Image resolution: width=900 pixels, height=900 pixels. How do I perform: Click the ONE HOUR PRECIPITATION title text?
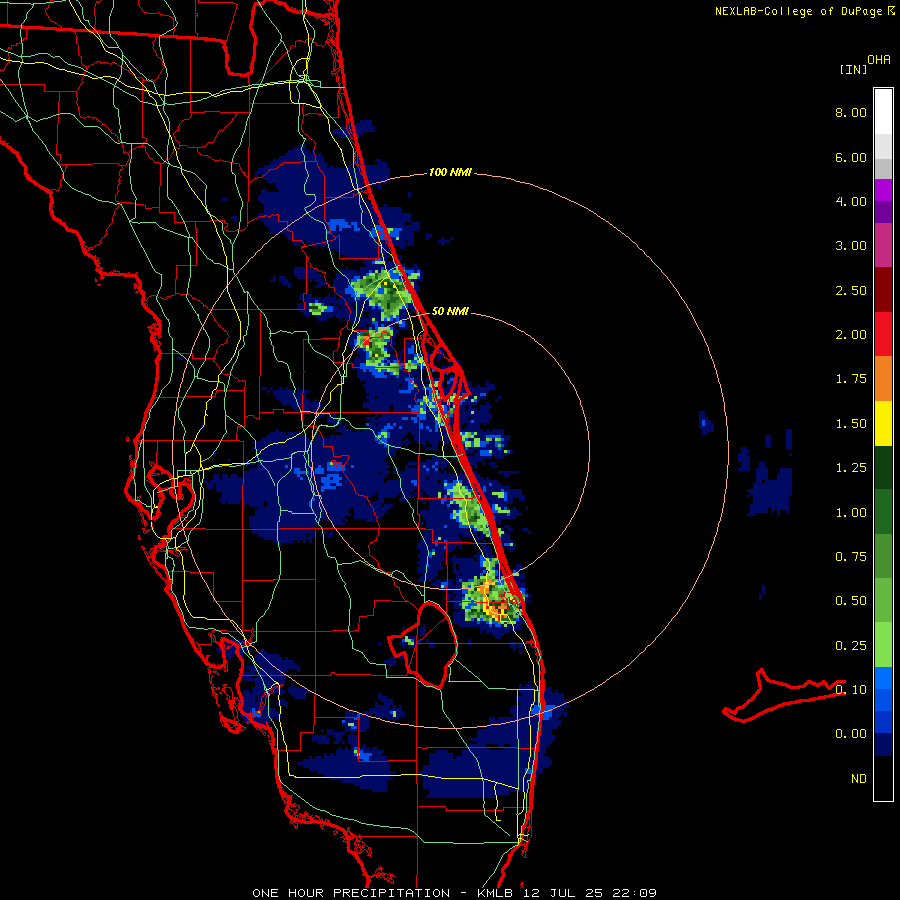click(x=351, y=893)
